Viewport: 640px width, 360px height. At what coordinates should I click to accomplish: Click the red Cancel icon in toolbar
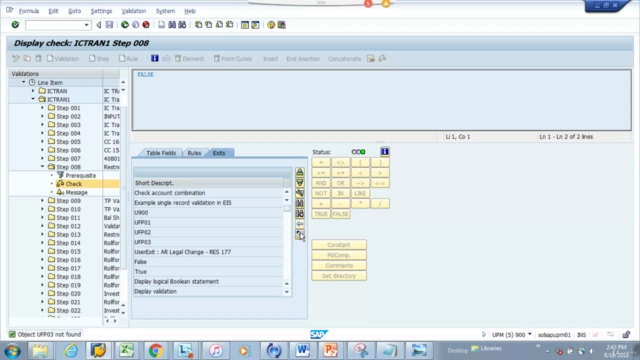(146, 25)
